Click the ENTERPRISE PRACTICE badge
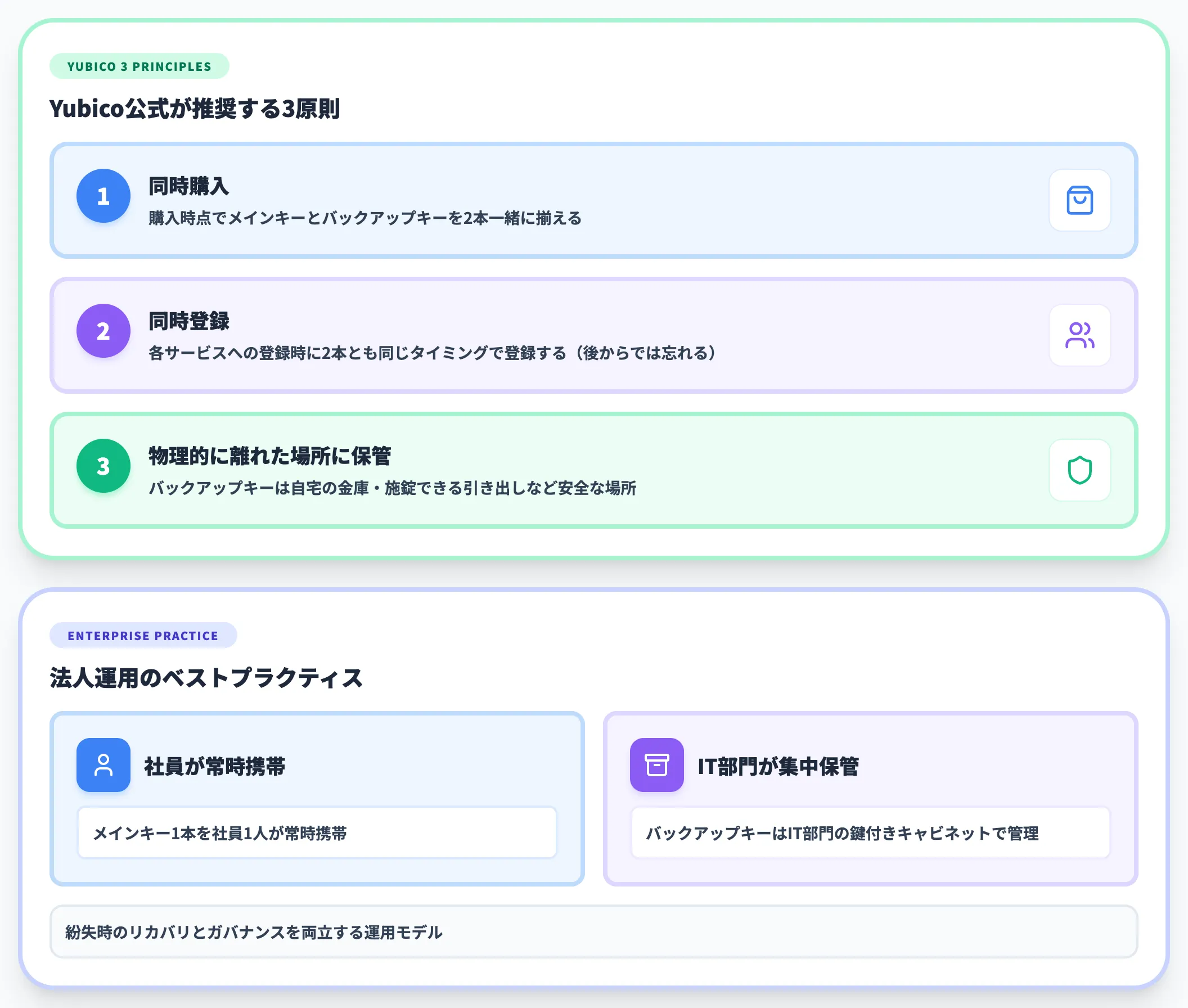Viewport: 1188px width, 1008px height. tap(143, 636)
